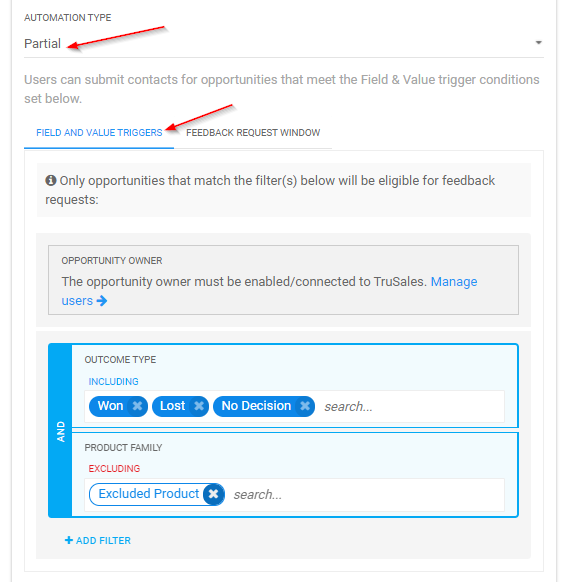The height and width of the screenshot is (582, 568).
Task: Toggle the EXCLUDING label under Product Family
Action: click(x=114, y=469)
